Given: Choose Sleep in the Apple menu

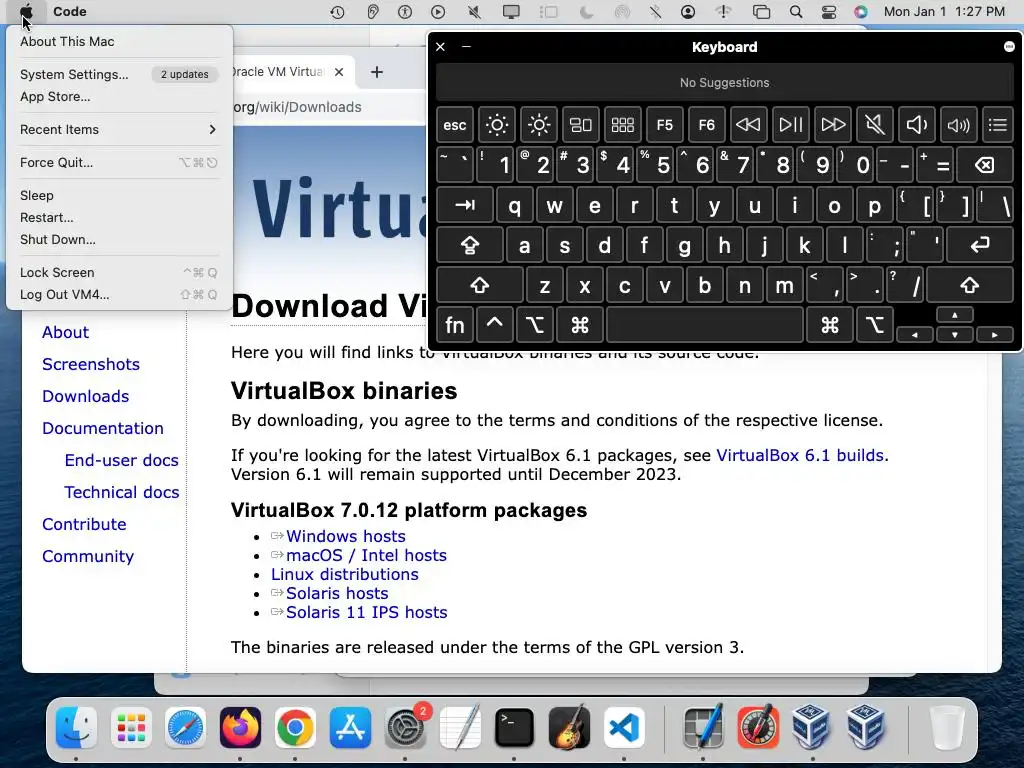Looking at the screenshot, I should coord(119,195).
